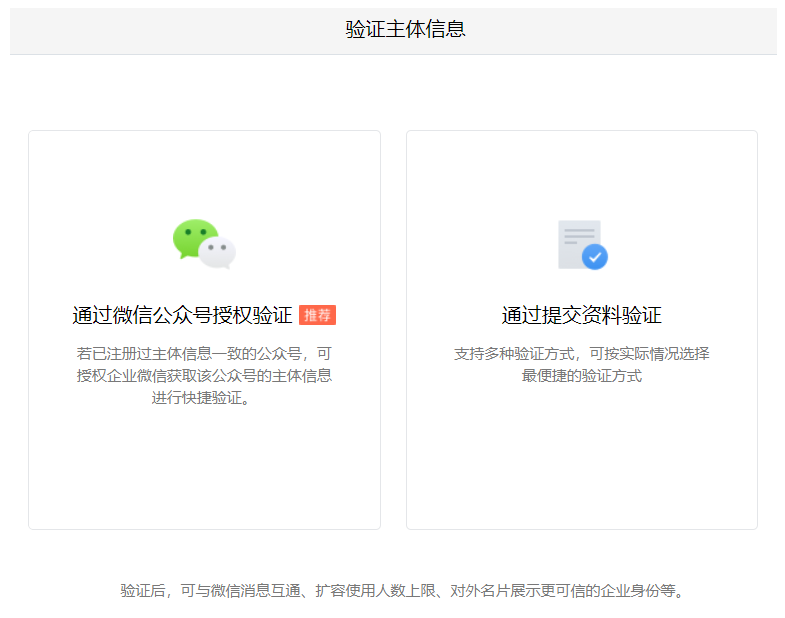Click the gray header bar left of title
785x618 pixels.
point(150,29)
